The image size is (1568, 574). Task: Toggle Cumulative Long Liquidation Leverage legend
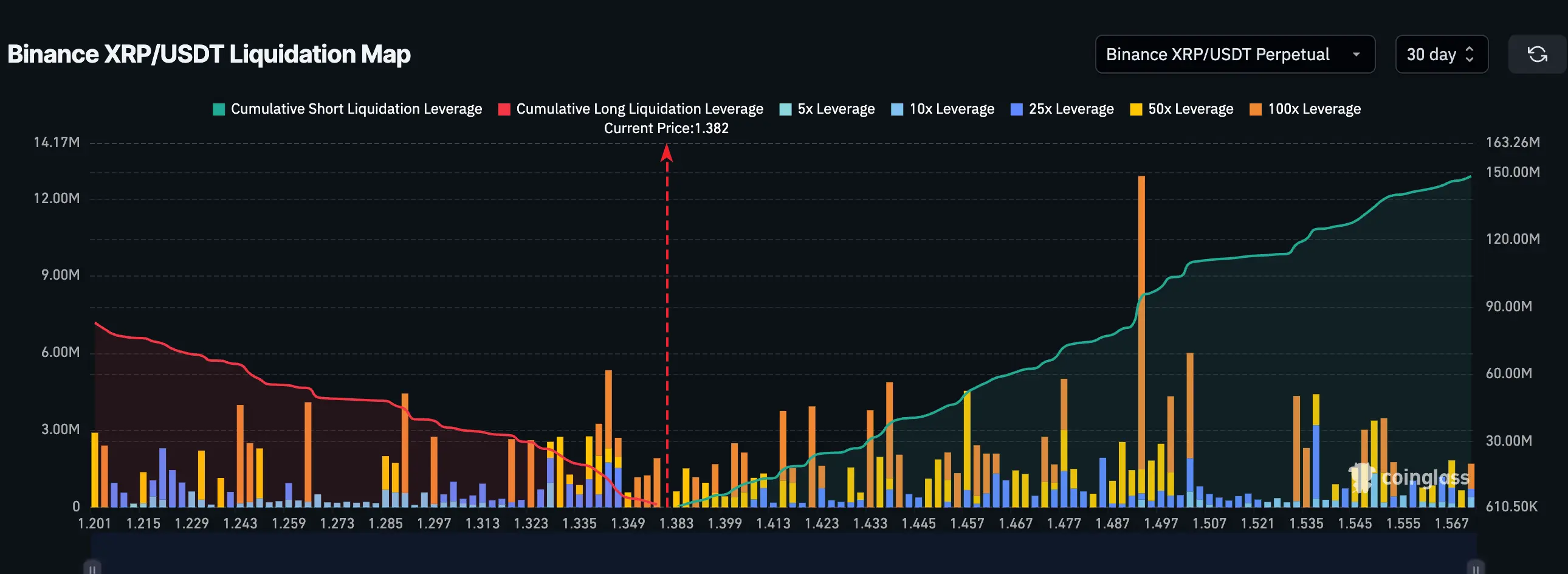tap(631, 109)
